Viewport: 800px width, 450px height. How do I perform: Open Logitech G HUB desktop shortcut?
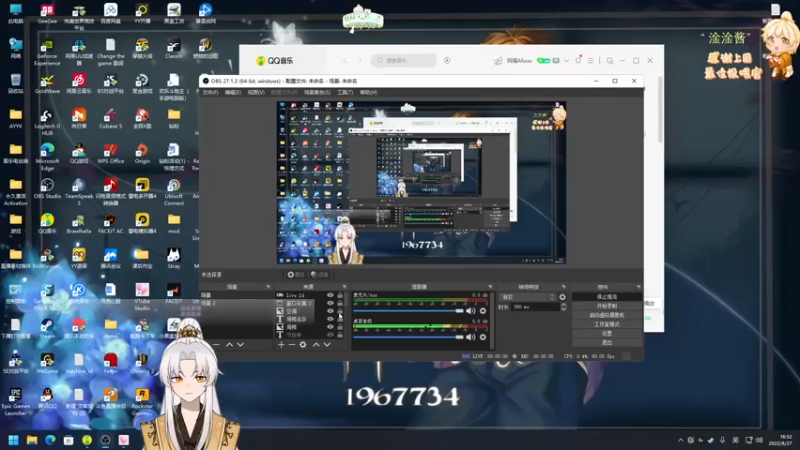click(x=47, y=122)
